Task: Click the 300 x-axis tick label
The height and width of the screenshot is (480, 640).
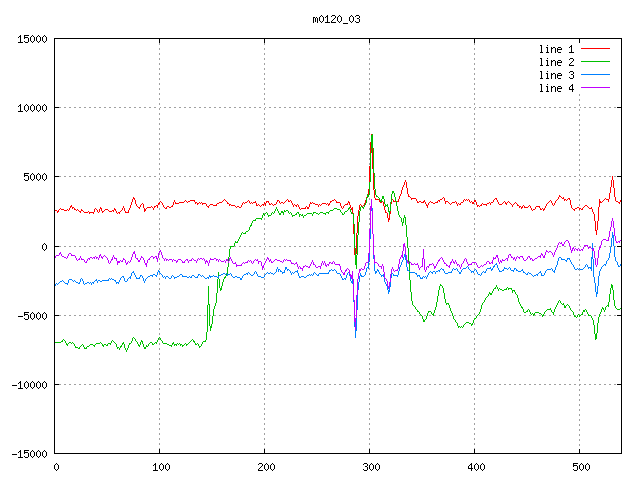Action: pyautogui.click(x=370, y=467)
